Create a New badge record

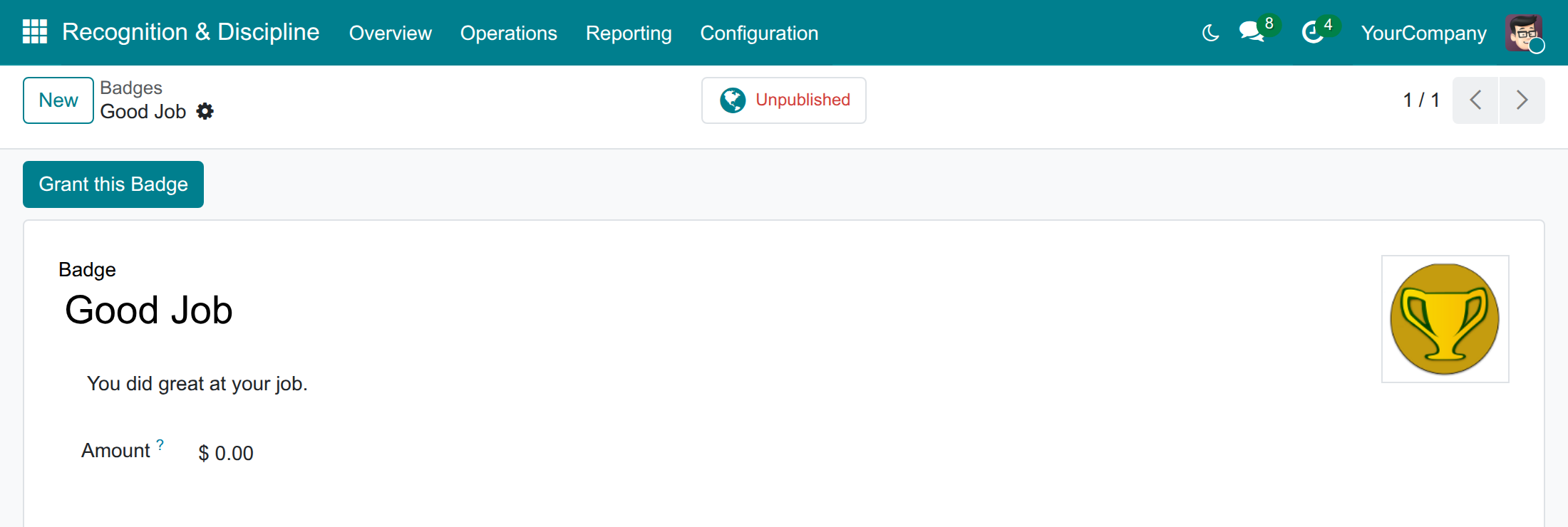(58, 100)
